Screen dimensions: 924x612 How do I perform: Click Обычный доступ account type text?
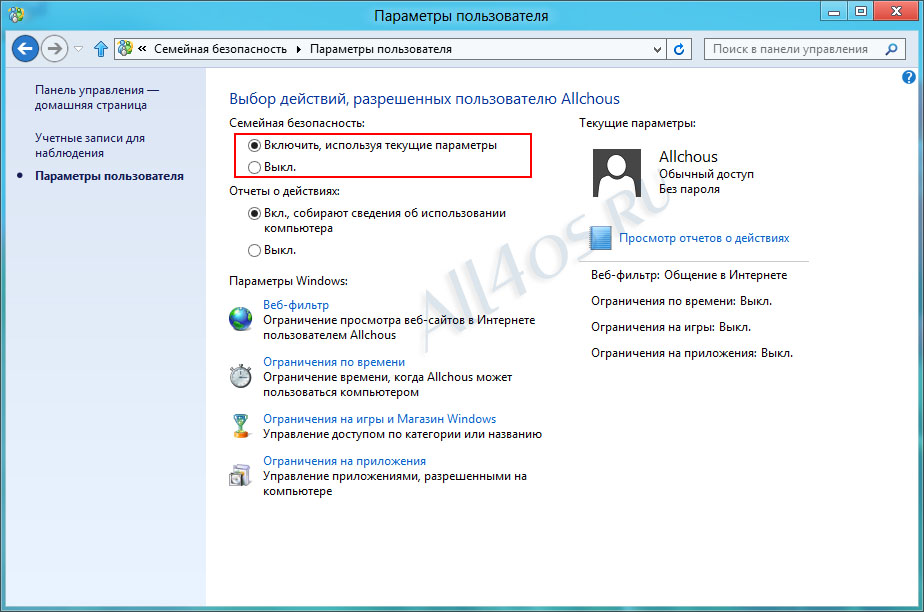point(706,174)
